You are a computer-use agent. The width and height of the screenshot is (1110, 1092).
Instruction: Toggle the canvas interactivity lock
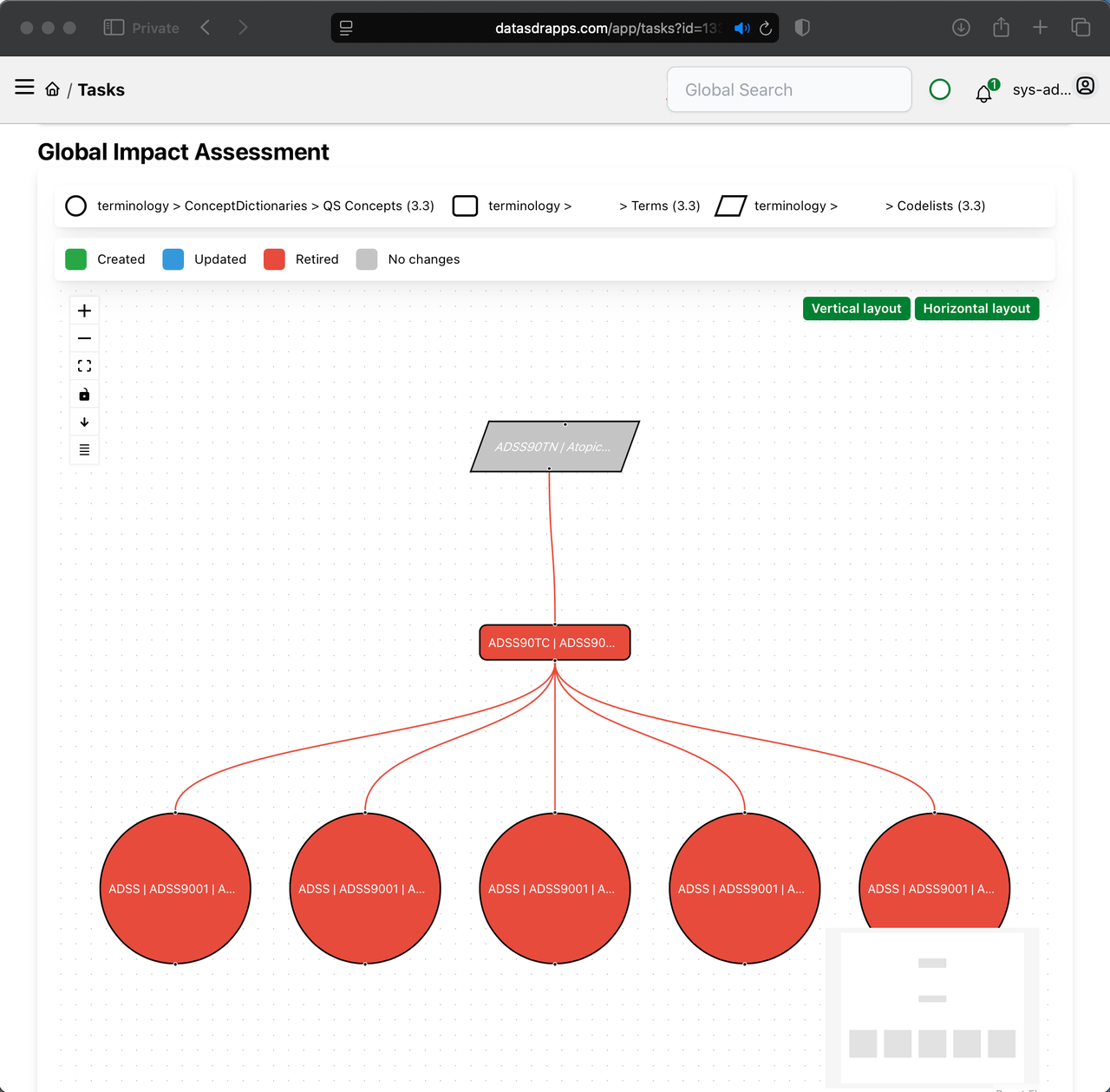[x=84, y=395]
